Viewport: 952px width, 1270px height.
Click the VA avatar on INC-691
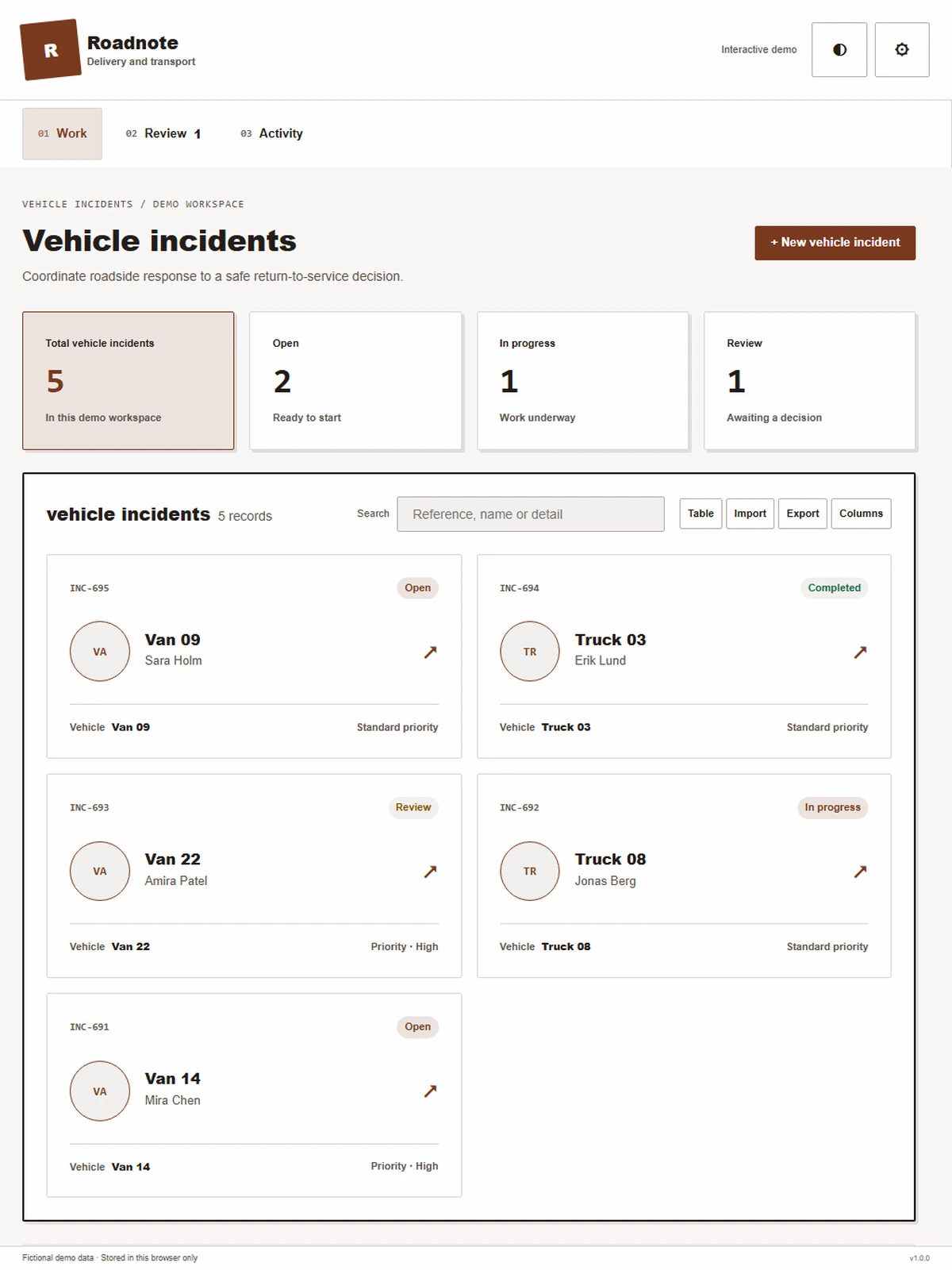tap(100, 1091)
